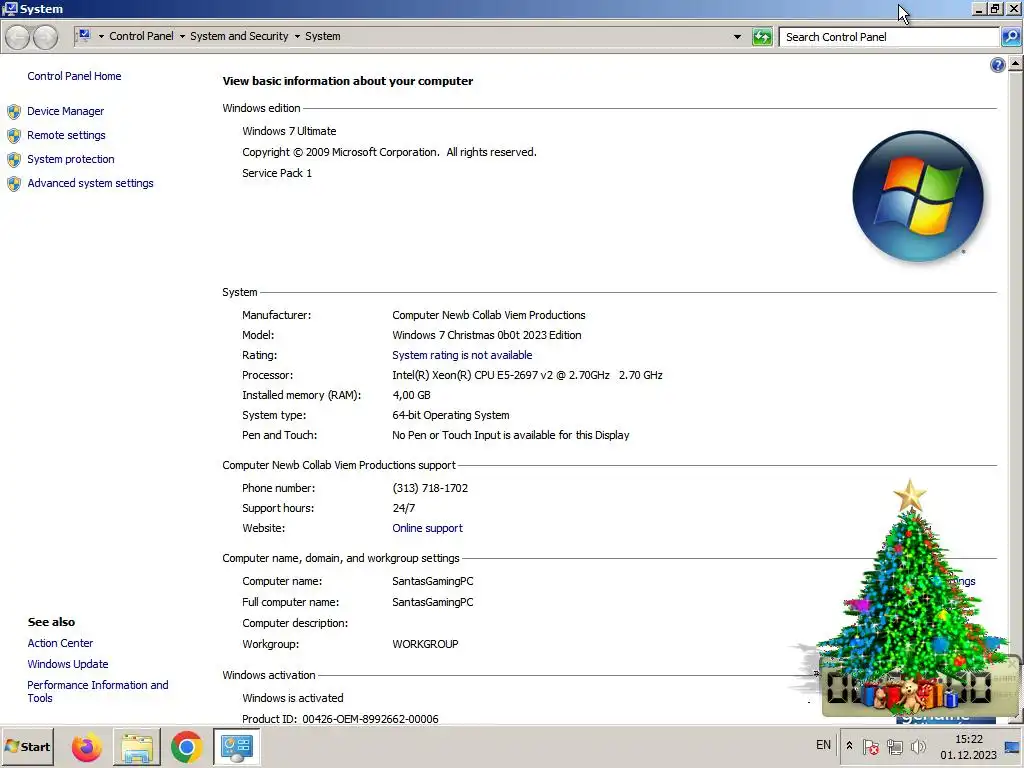Launch Google Chrome from the taskbar
Image resolution: width=1024 pixels, height=768 pixels.
tap(186, 747)
